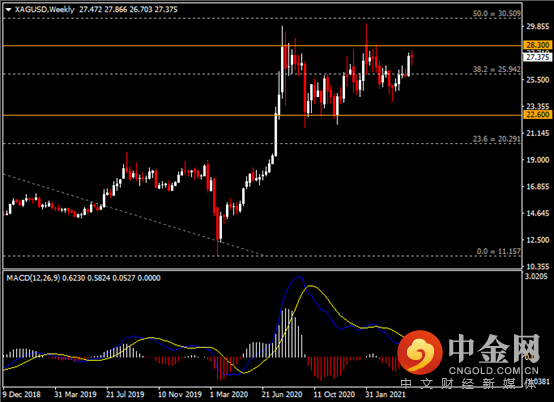Select the 22.600 orange price label
The height and width of the screenshot is (402, 554).
click(x=537, y=114)
